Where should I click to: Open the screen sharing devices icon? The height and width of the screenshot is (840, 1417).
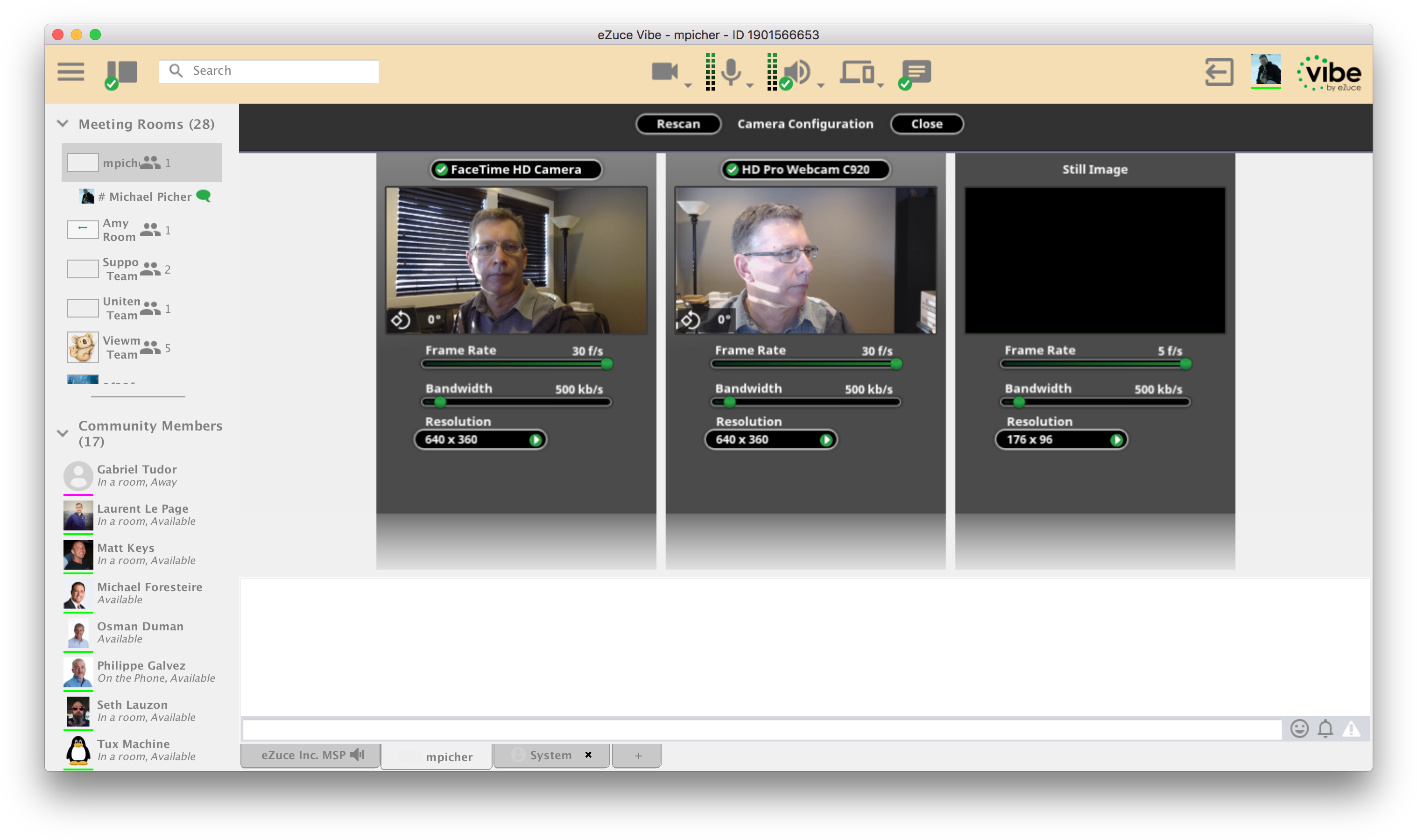857,72
